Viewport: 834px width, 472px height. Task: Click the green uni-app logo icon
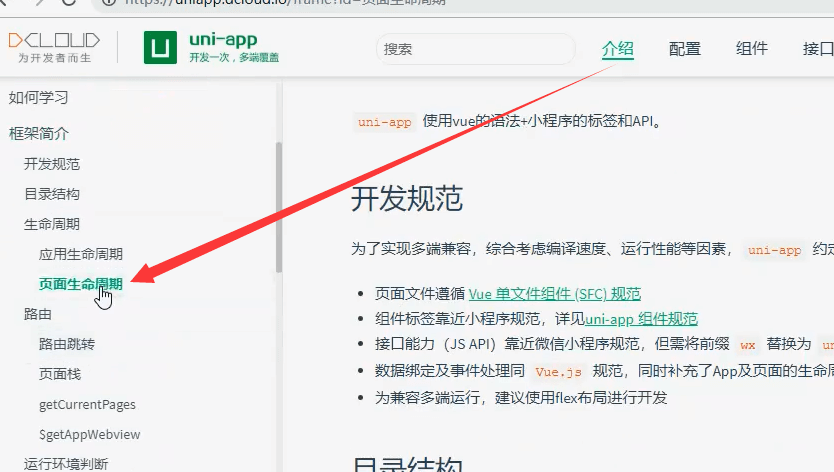160,47
